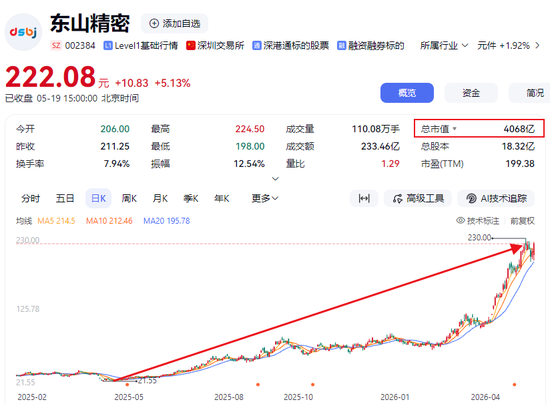Select the 分时 chart period
The width and height of the screenshot is (550, 404).
click(31, 198)
